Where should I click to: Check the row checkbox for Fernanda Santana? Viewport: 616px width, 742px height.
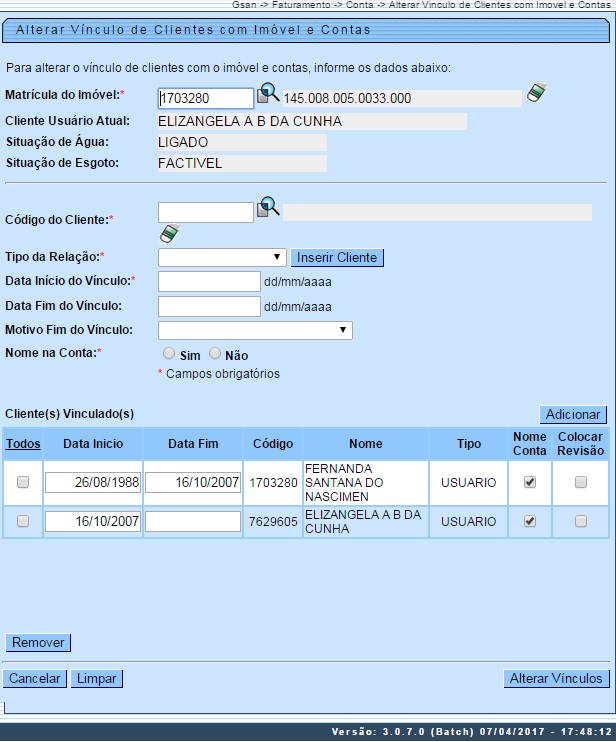click(23, 482)
